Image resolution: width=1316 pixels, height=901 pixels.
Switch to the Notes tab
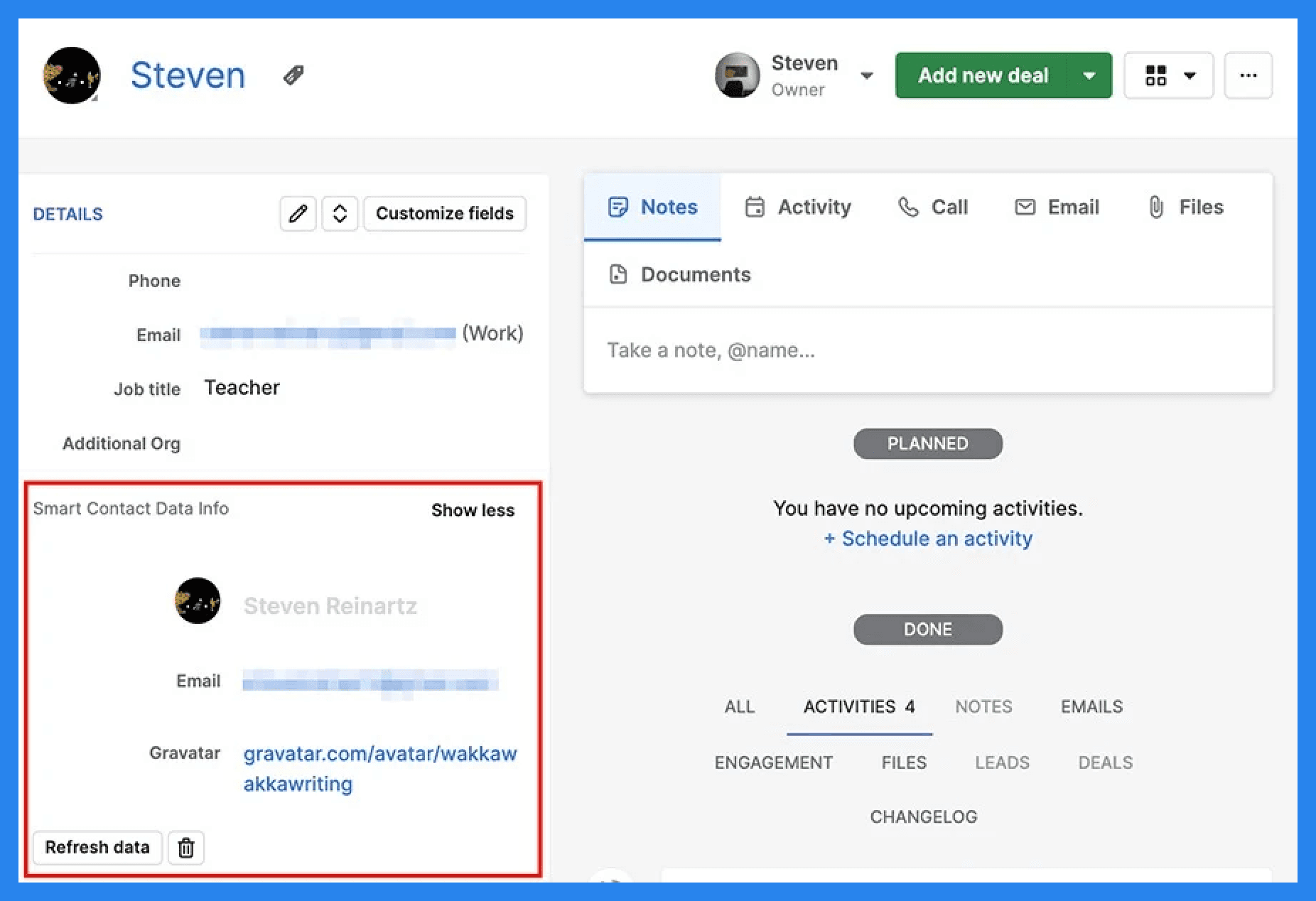coord(652,207)
